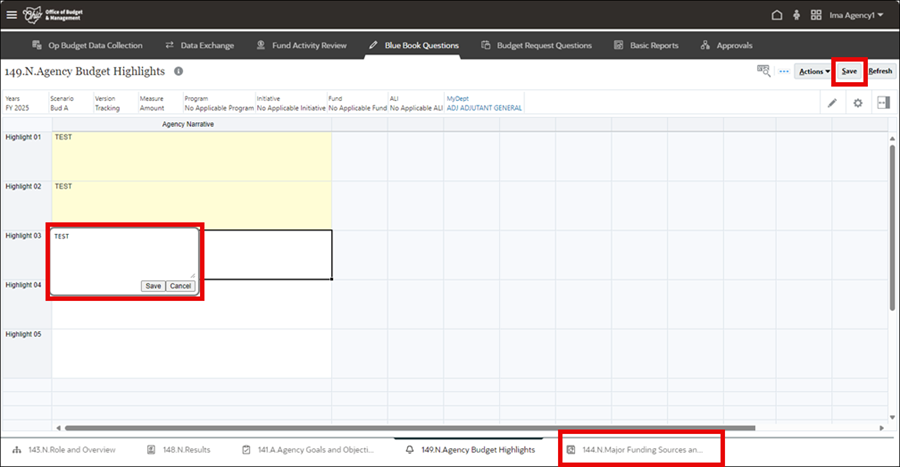Screen dimensions: 900x467
Task: Click the form info icon beside title
Action: [179, 72]
